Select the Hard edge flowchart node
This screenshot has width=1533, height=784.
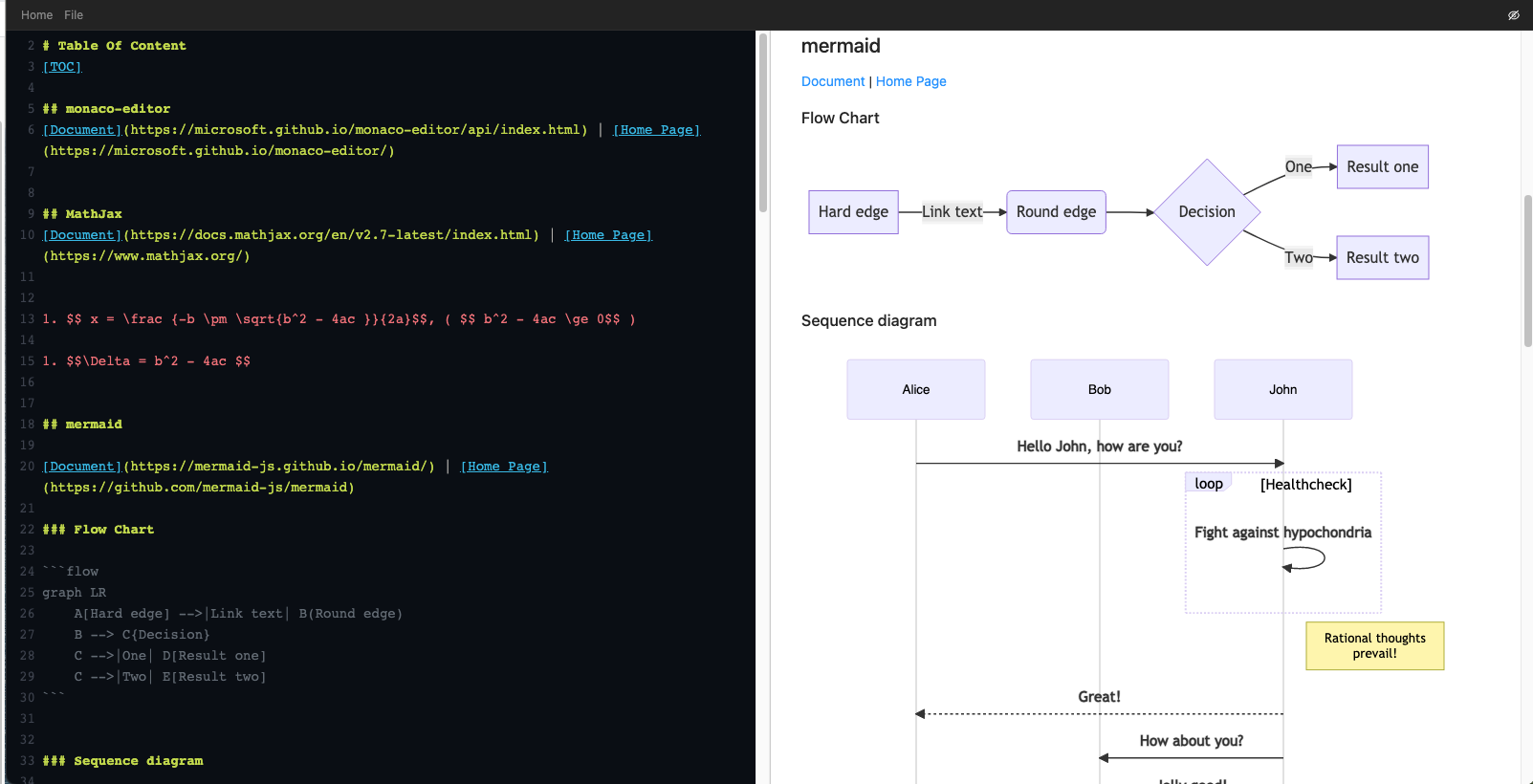coord(853,212)
